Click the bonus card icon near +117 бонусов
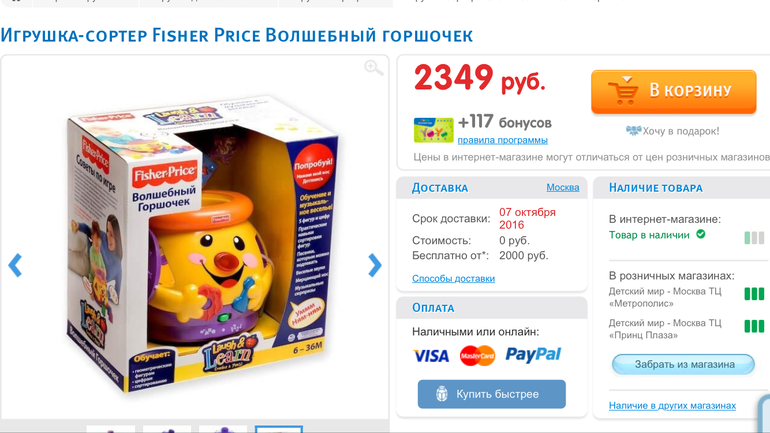770x433 pixels. (x=434, y=130)
